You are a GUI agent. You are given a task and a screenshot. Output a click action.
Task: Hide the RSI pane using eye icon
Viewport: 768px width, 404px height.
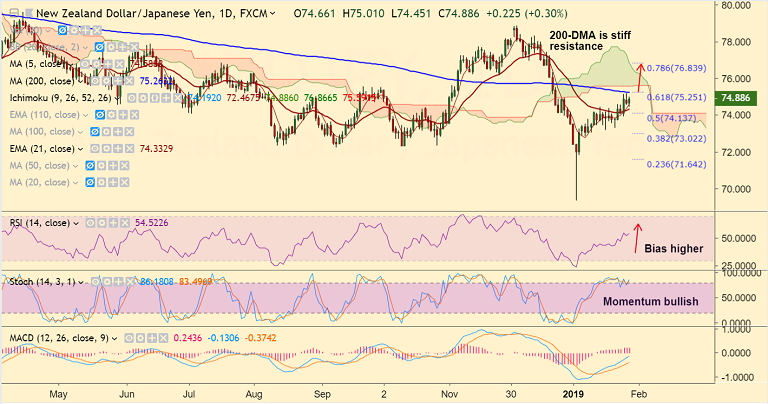pos(90,223)
